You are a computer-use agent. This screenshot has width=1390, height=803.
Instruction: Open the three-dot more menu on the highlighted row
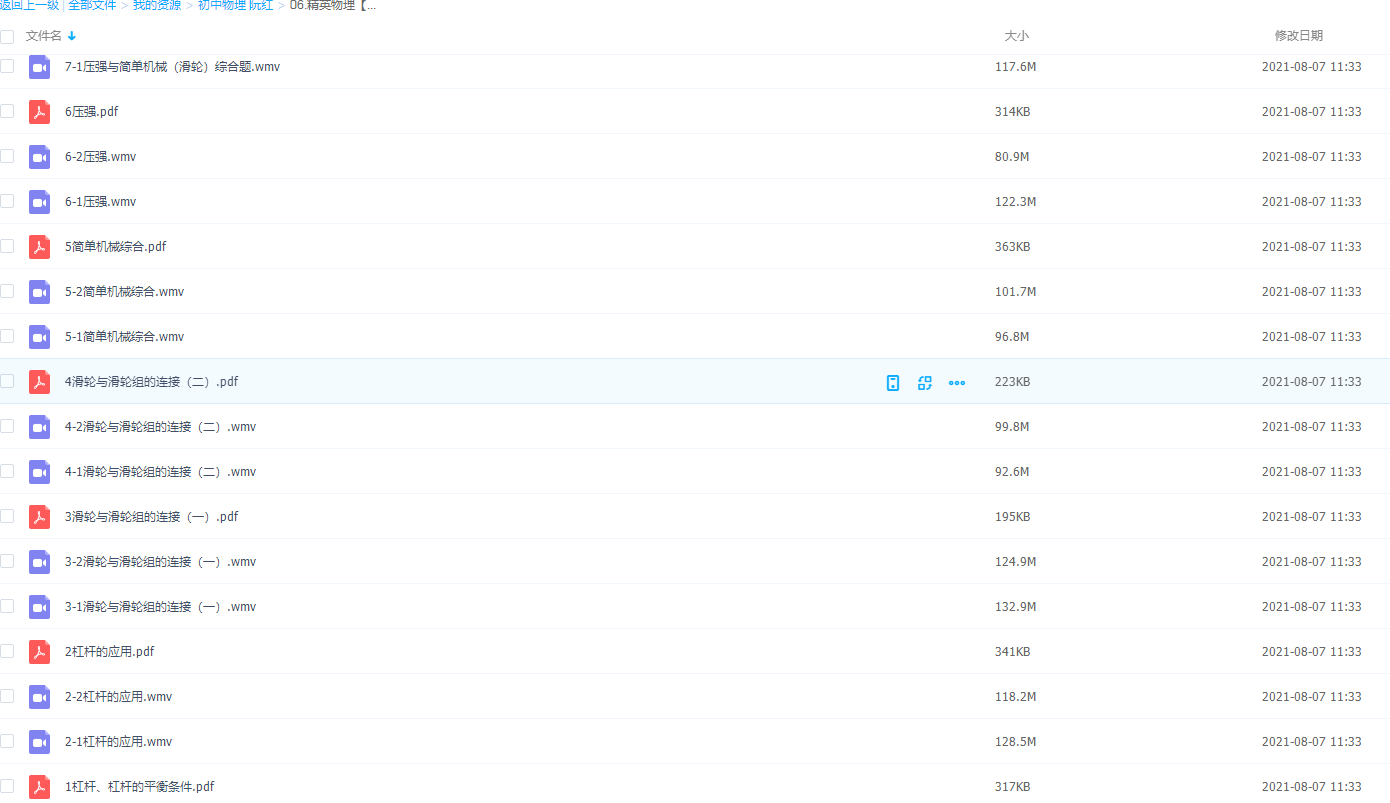tap(957, 382)
